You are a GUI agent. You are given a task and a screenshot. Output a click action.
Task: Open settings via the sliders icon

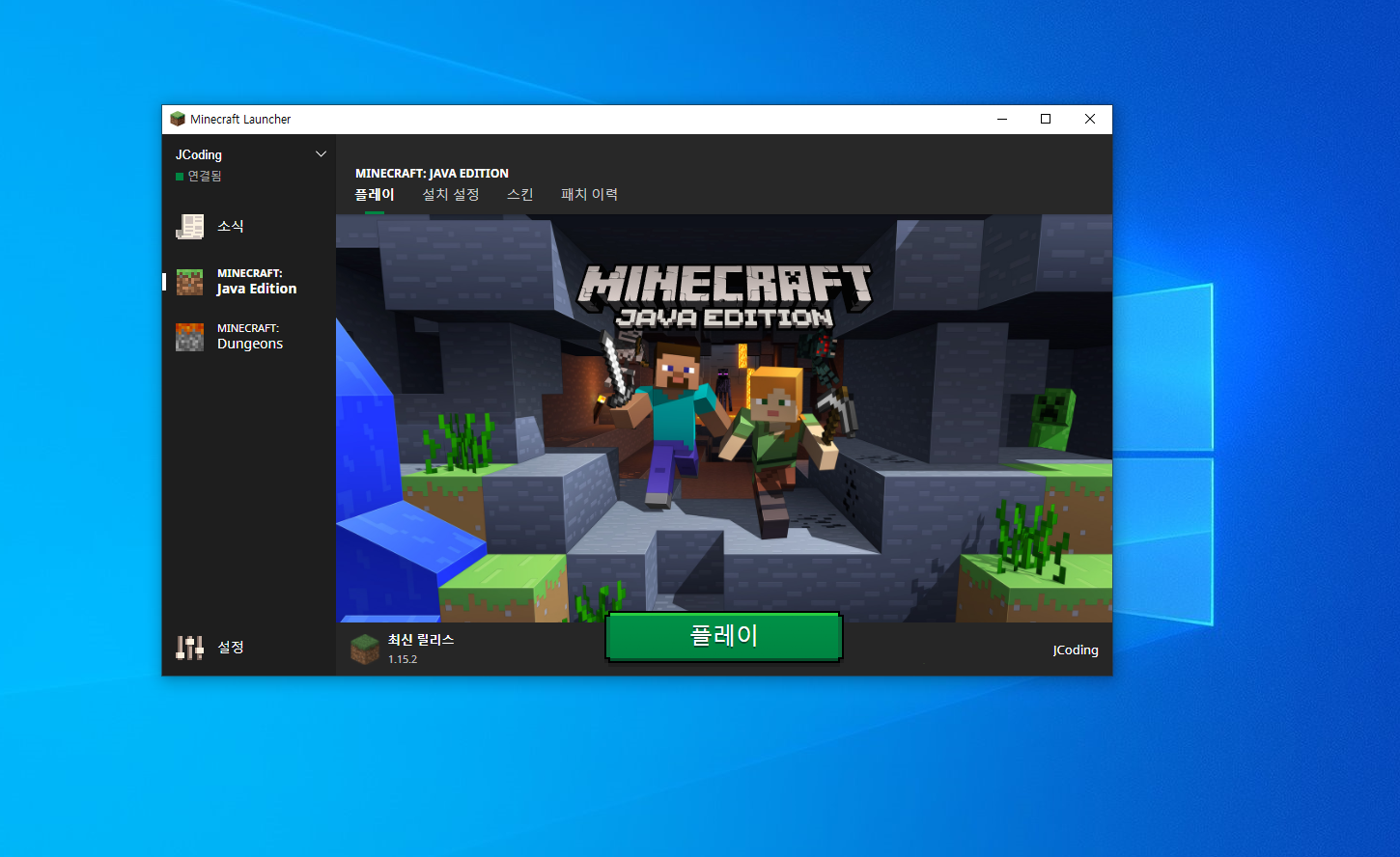(x=189, y=647)
